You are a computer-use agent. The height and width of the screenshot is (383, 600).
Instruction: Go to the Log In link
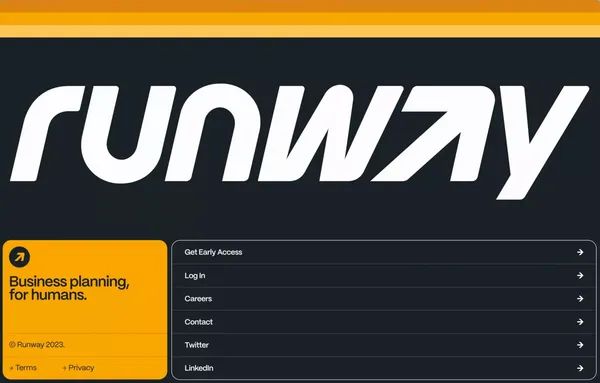pyautogui.click(x=384, y=275)
